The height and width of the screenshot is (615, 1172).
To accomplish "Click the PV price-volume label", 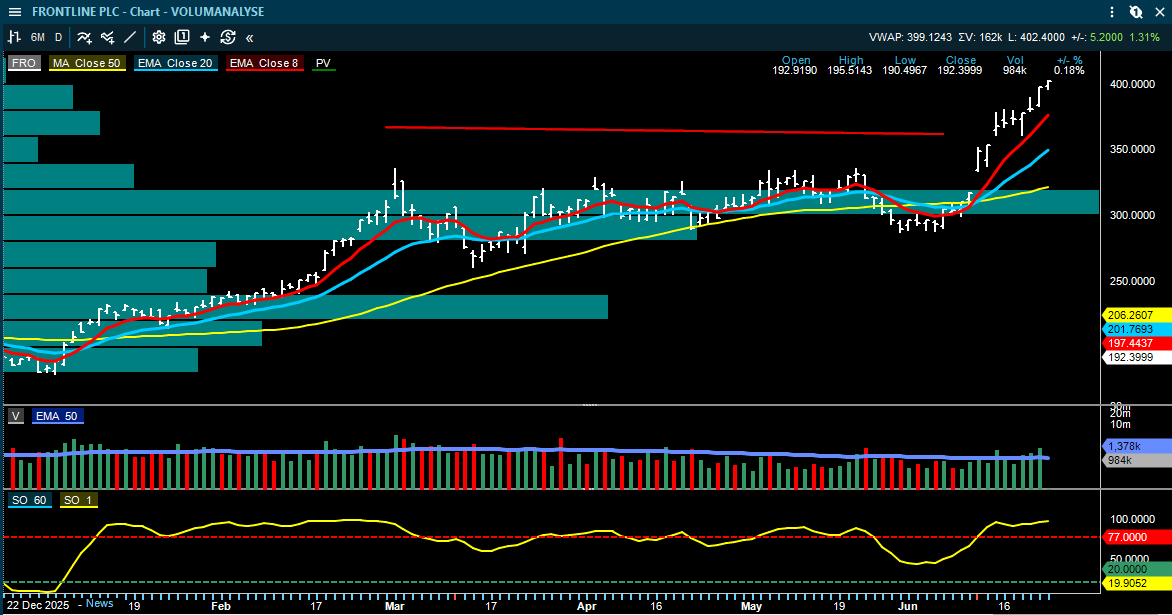I will click(323, 63).
